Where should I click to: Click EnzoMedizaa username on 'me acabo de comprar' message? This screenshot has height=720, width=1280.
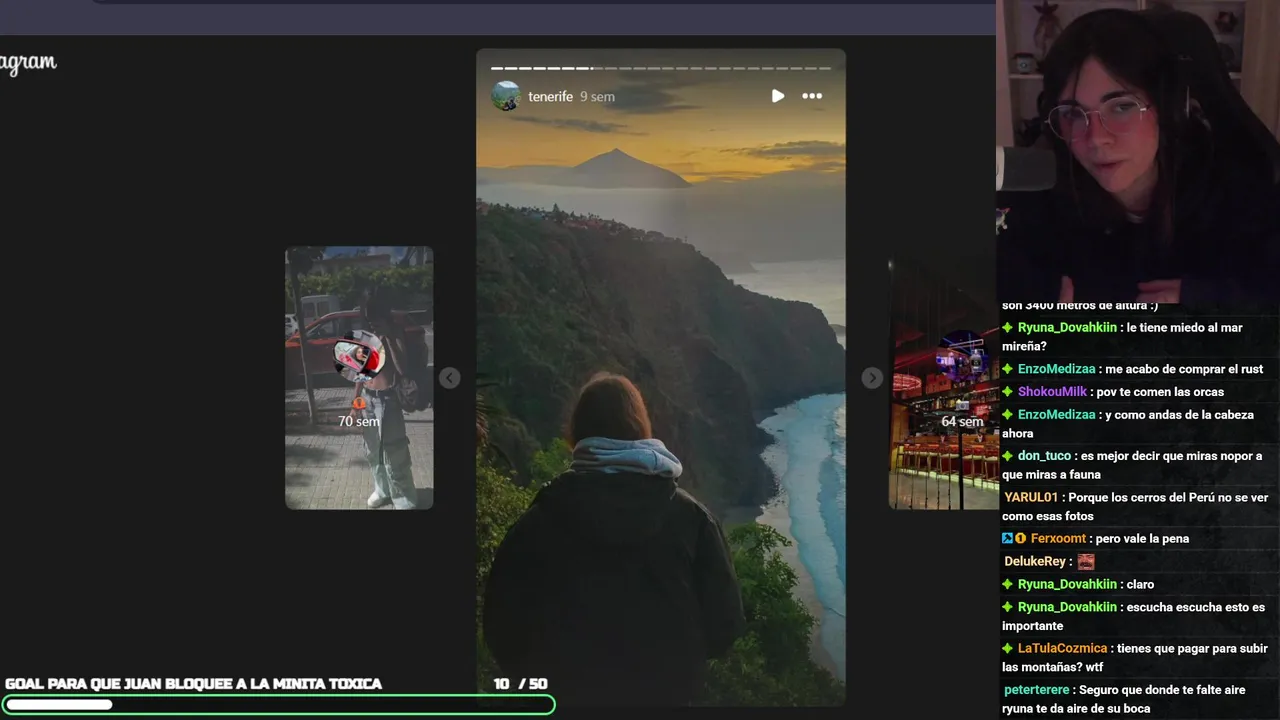click(1056, 369)
